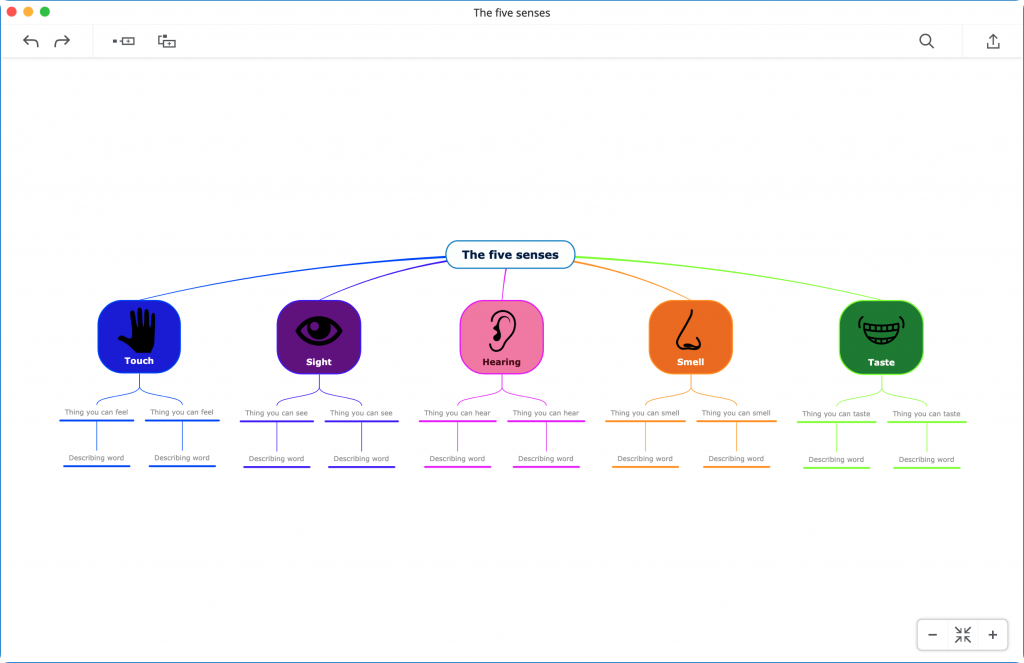This screenshot has width=1024, height=663.
Task: Click the add sibling topic icon
Action: tap(124, 41)
